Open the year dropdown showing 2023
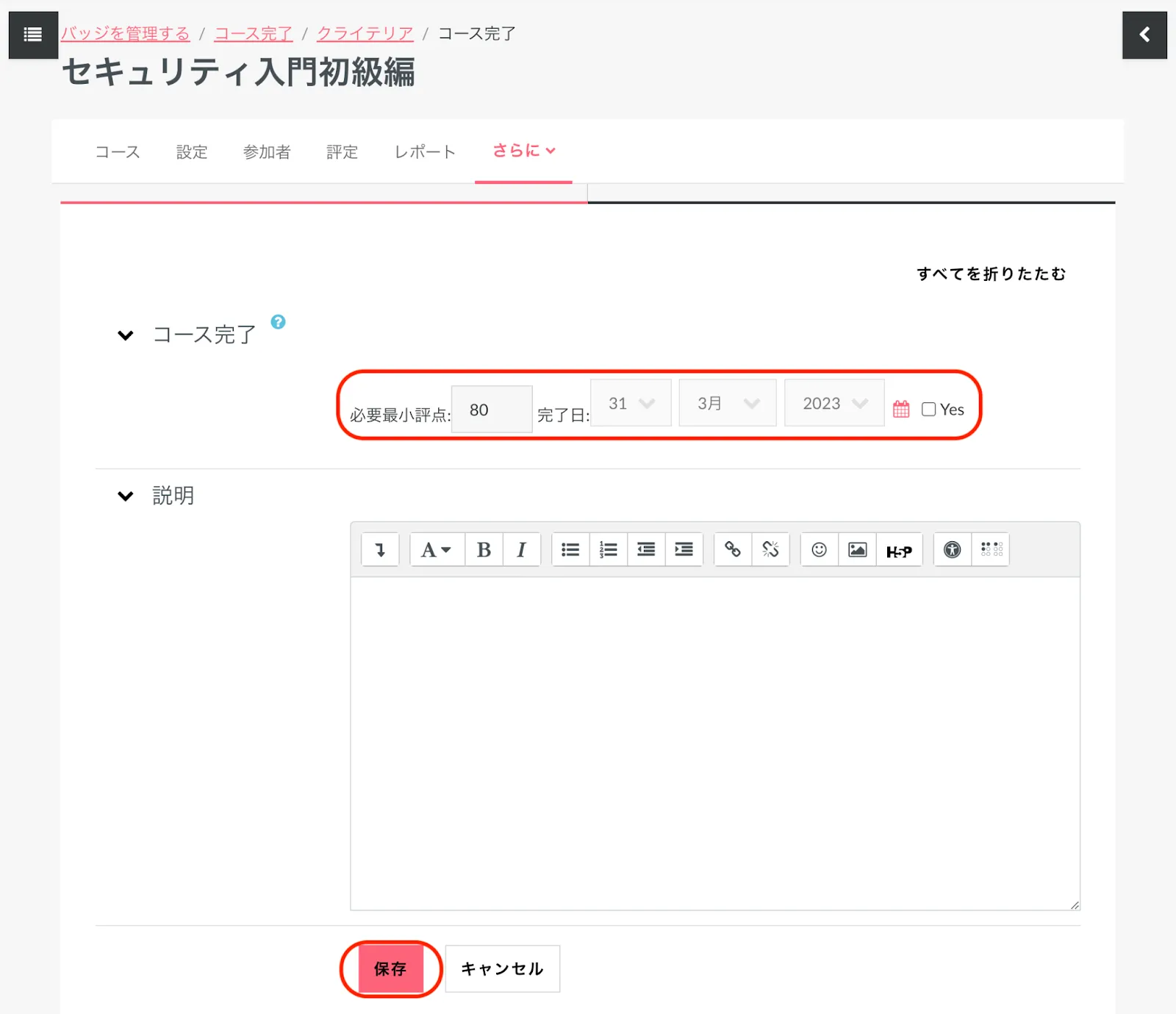 834,403
